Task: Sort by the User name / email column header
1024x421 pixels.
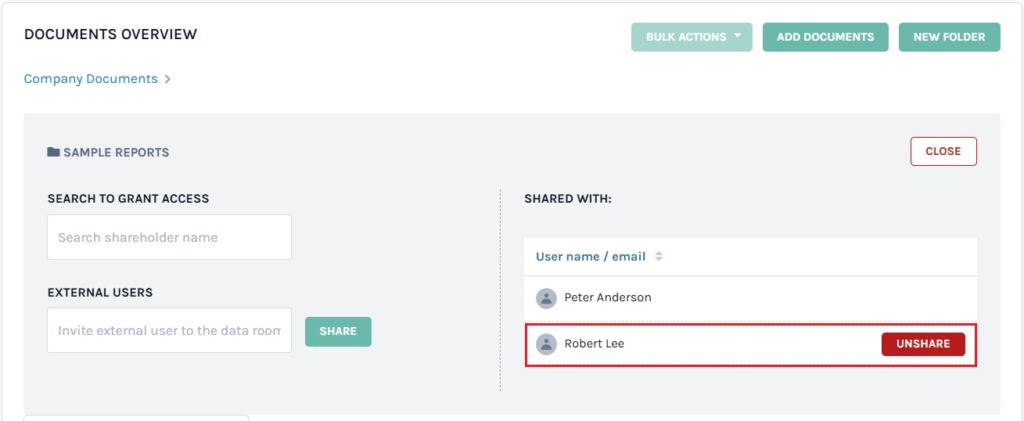Action: click(590, 257)
